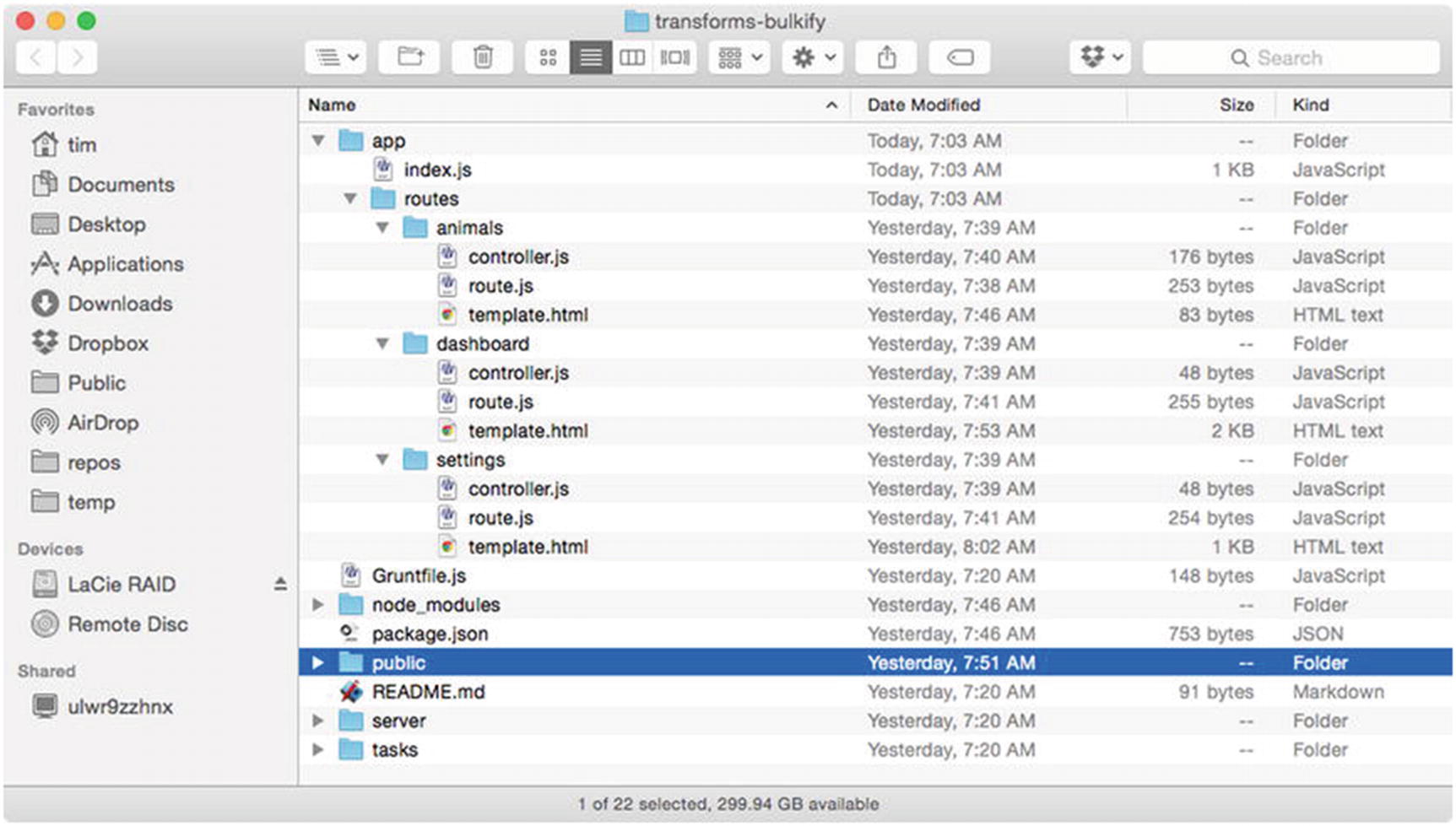Switch to column view
Image resolution: width=1456 pixels, height=826 pixels.
click(x=632, y=57)
